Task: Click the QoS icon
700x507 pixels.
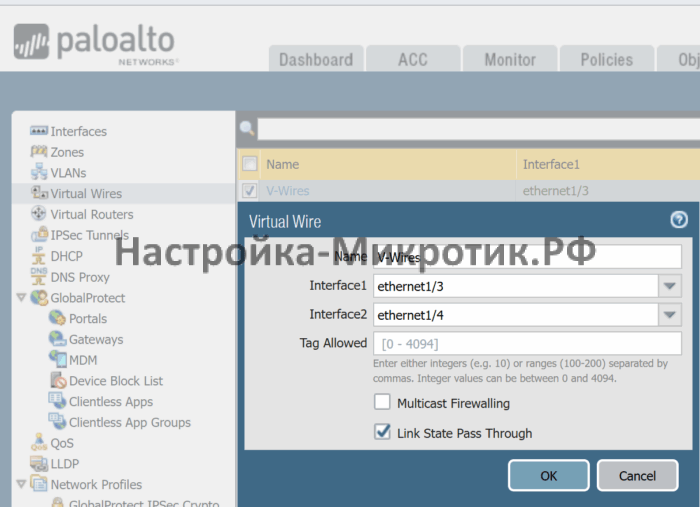Action: (x=39, y=442)
